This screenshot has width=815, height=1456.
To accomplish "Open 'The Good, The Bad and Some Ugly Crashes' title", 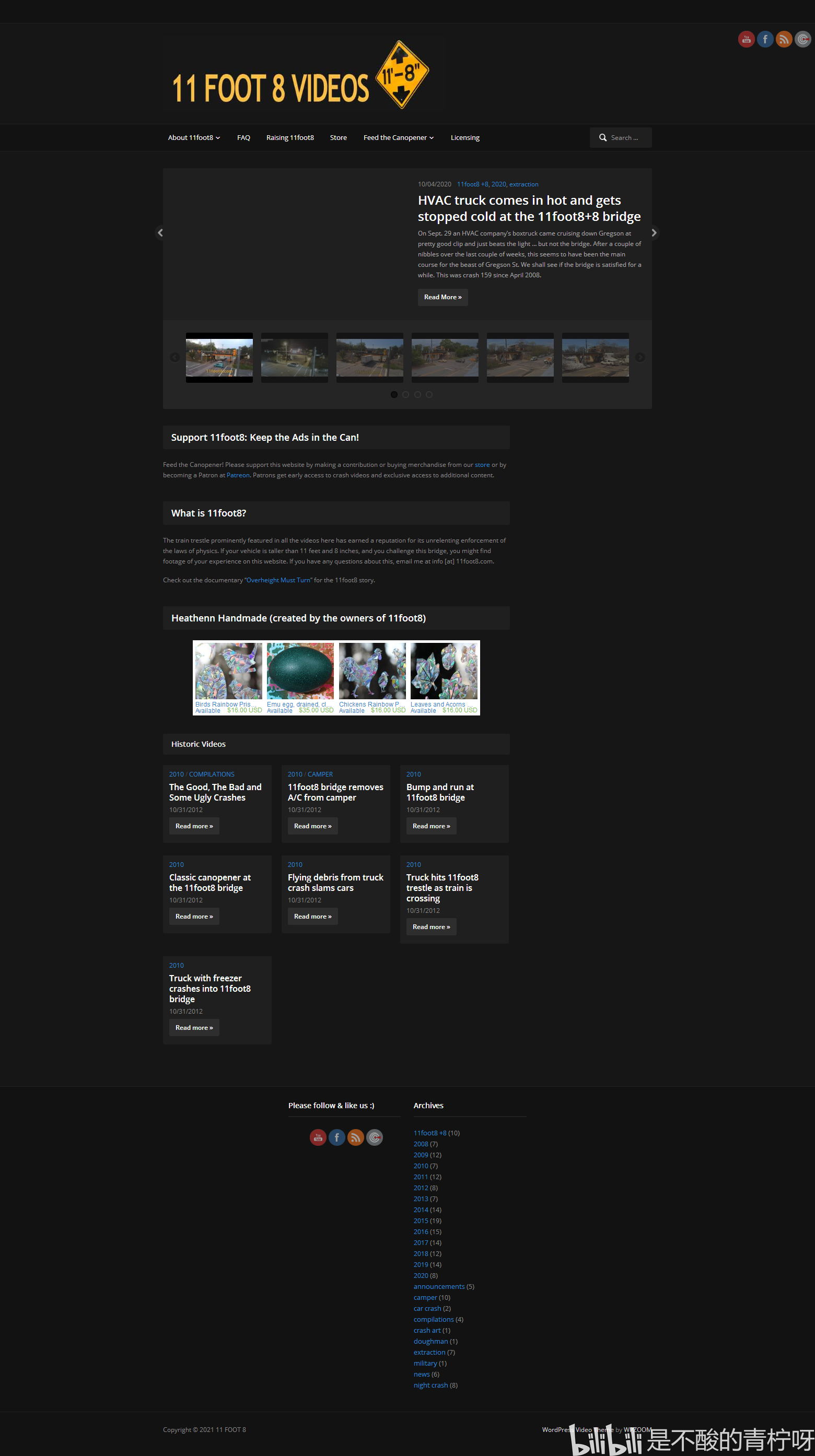I will pyautogui.click(x=215, y=792).
